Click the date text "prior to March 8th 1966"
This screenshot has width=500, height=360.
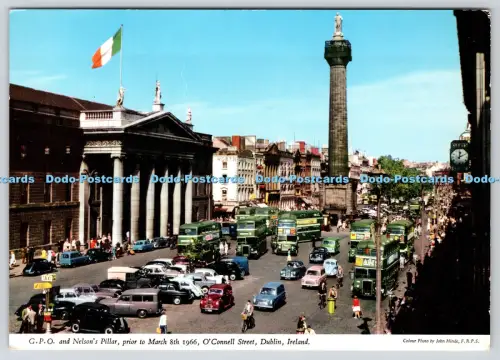(161, 342)
